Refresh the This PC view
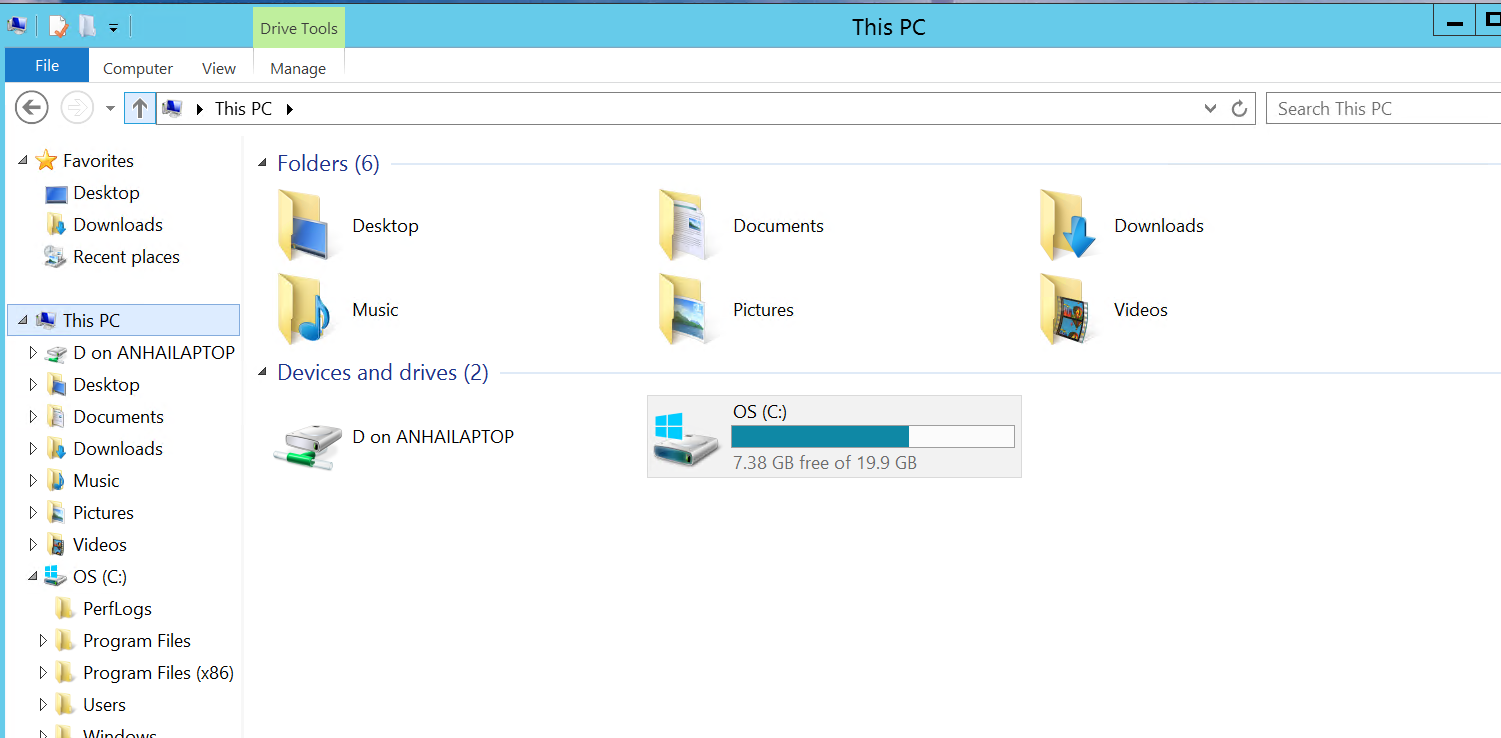The width and height of the screenshot is (1501, 738). pyautogui.click(x=1240, y=108)
